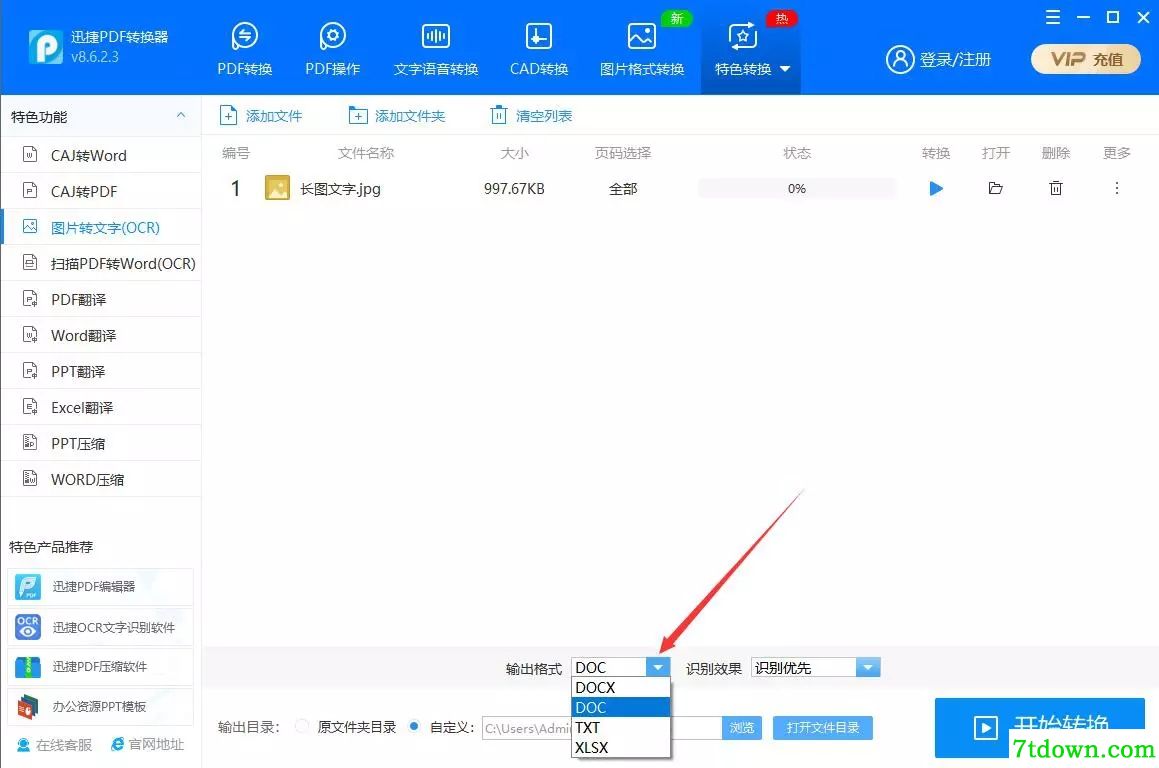Click 清空列表 trash button
Screen dimensions: 1159x768
pos(531,116)
